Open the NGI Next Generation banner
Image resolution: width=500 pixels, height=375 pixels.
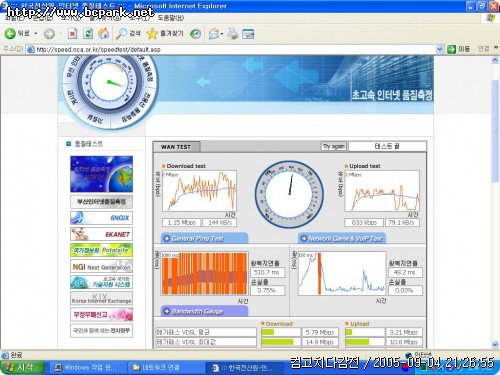[101, 266]
